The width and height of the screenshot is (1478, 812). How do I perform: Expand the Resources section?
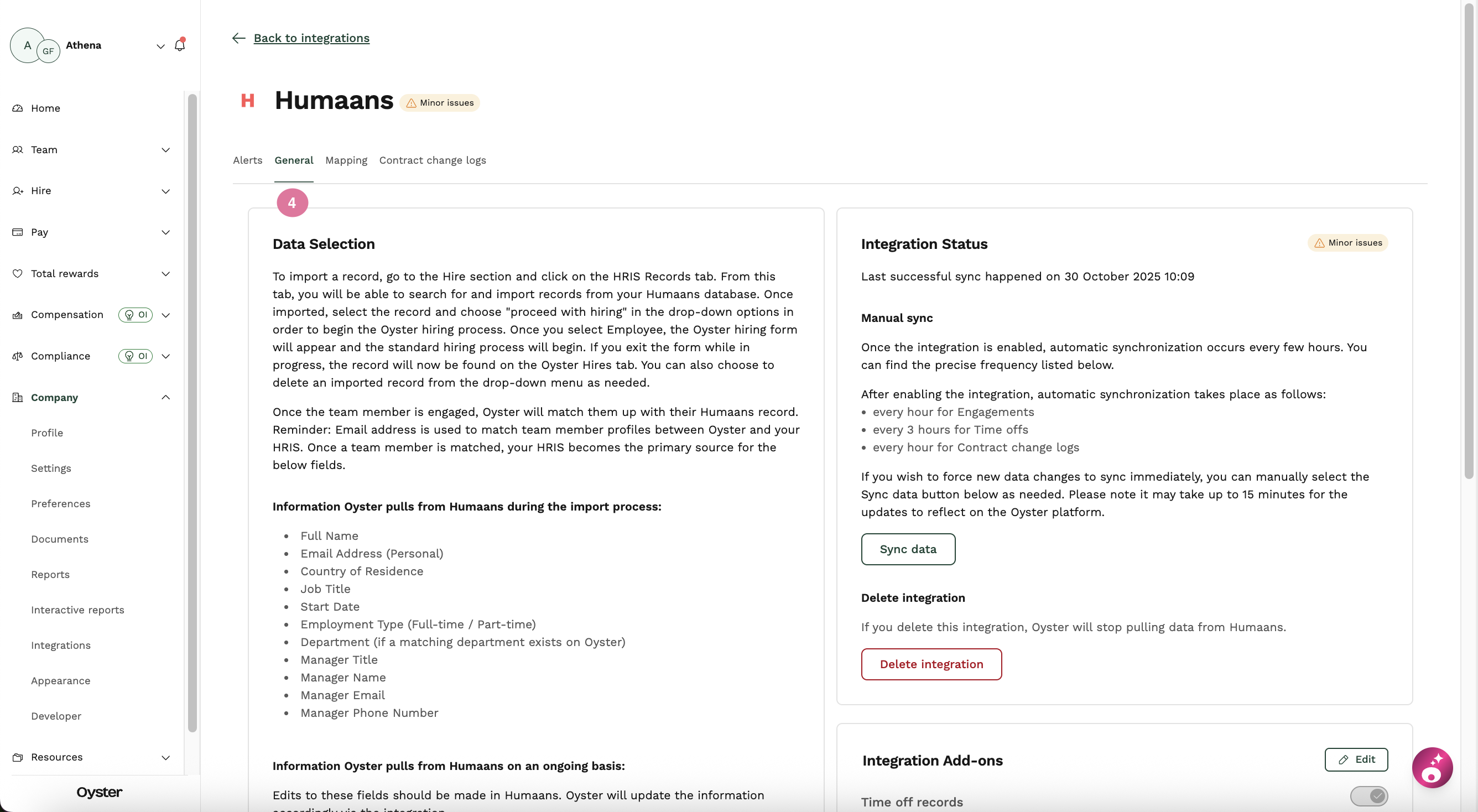pos(166,757)
